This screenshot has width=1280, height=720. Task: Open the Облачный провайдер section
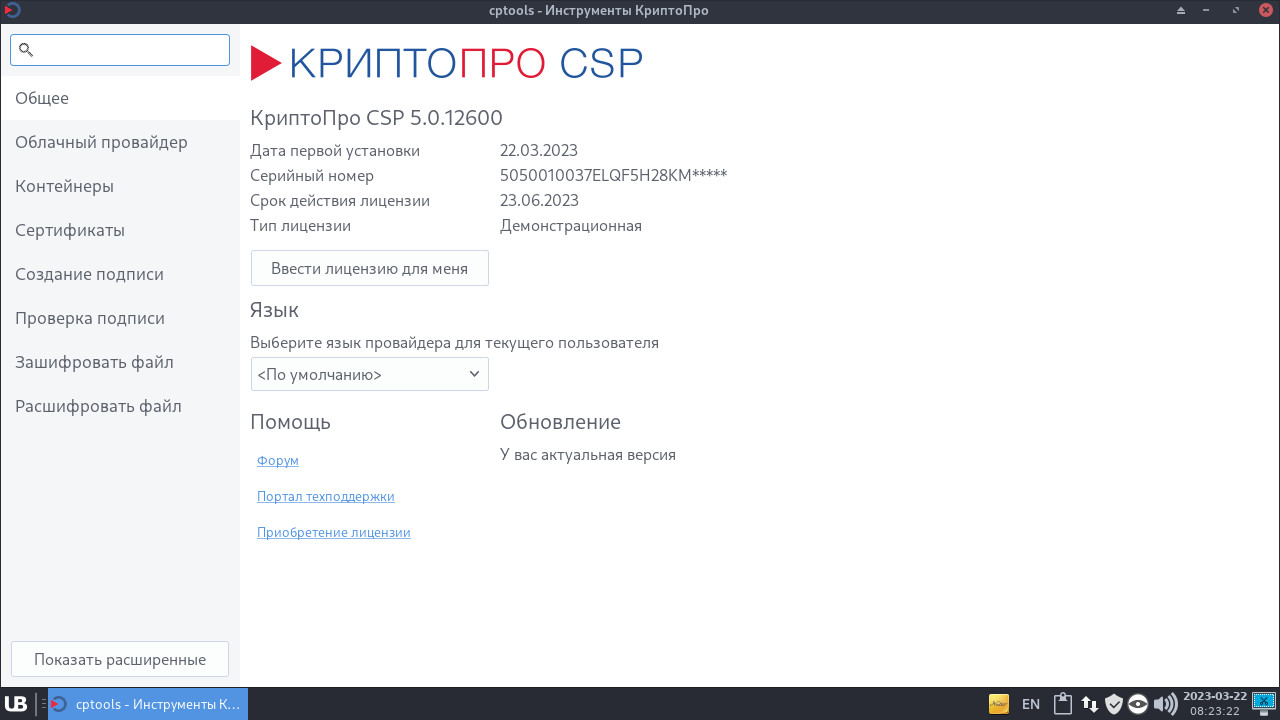tap(120, 142)
